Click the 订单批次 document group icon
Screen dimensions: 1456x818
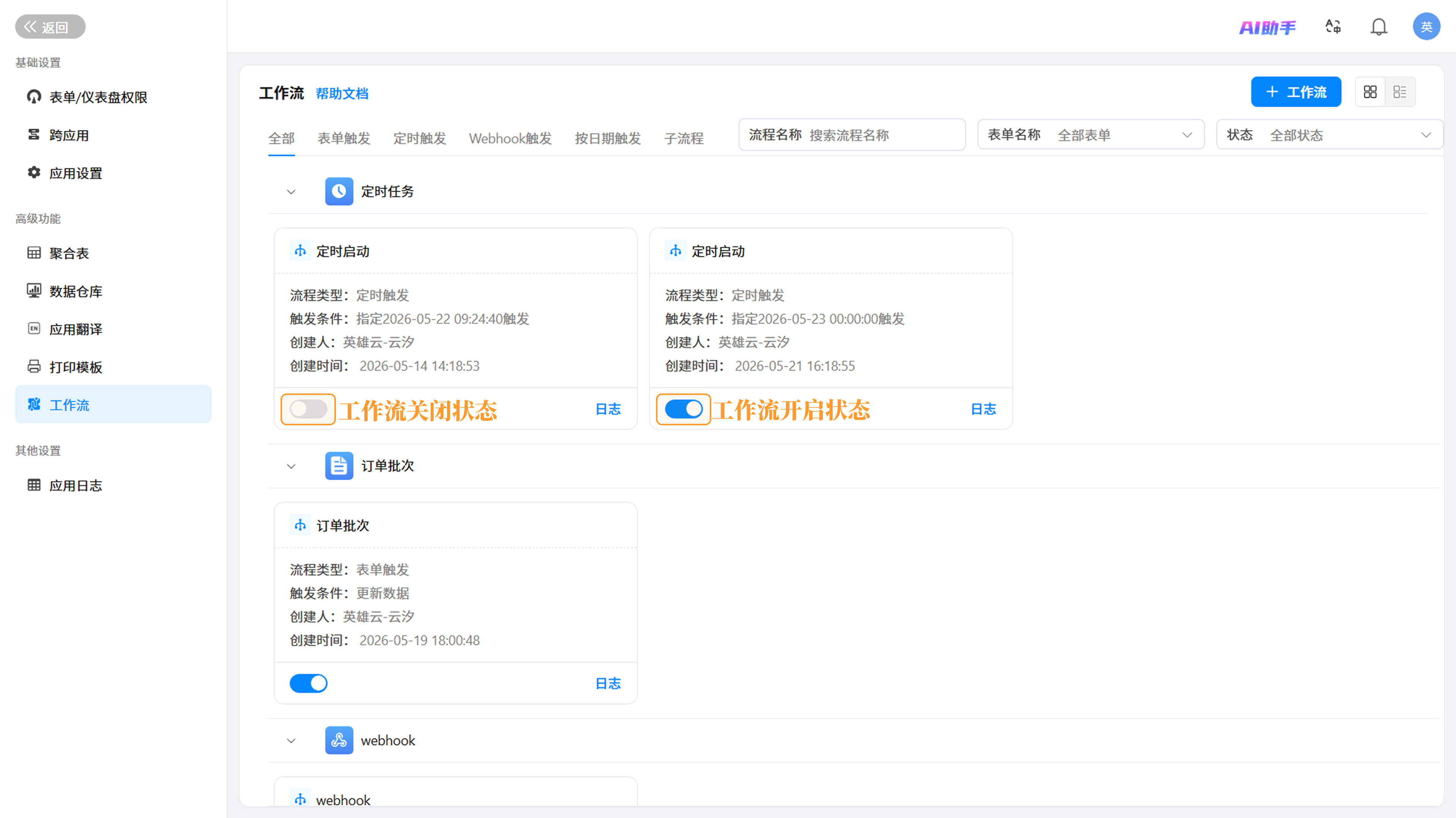click(x=339, y=466)
